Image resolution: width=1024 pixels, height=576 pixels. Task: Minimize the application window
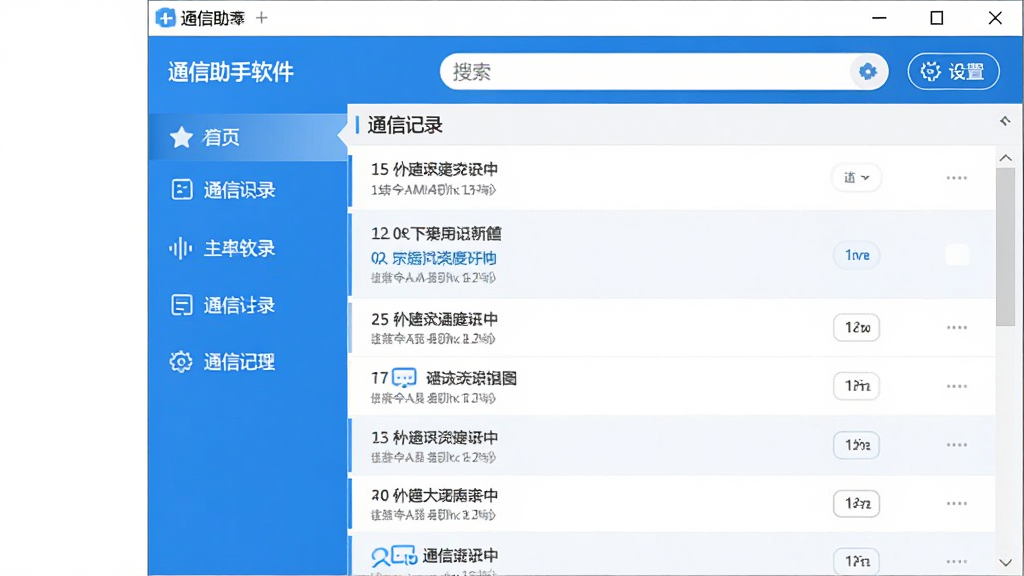point(879,18)
